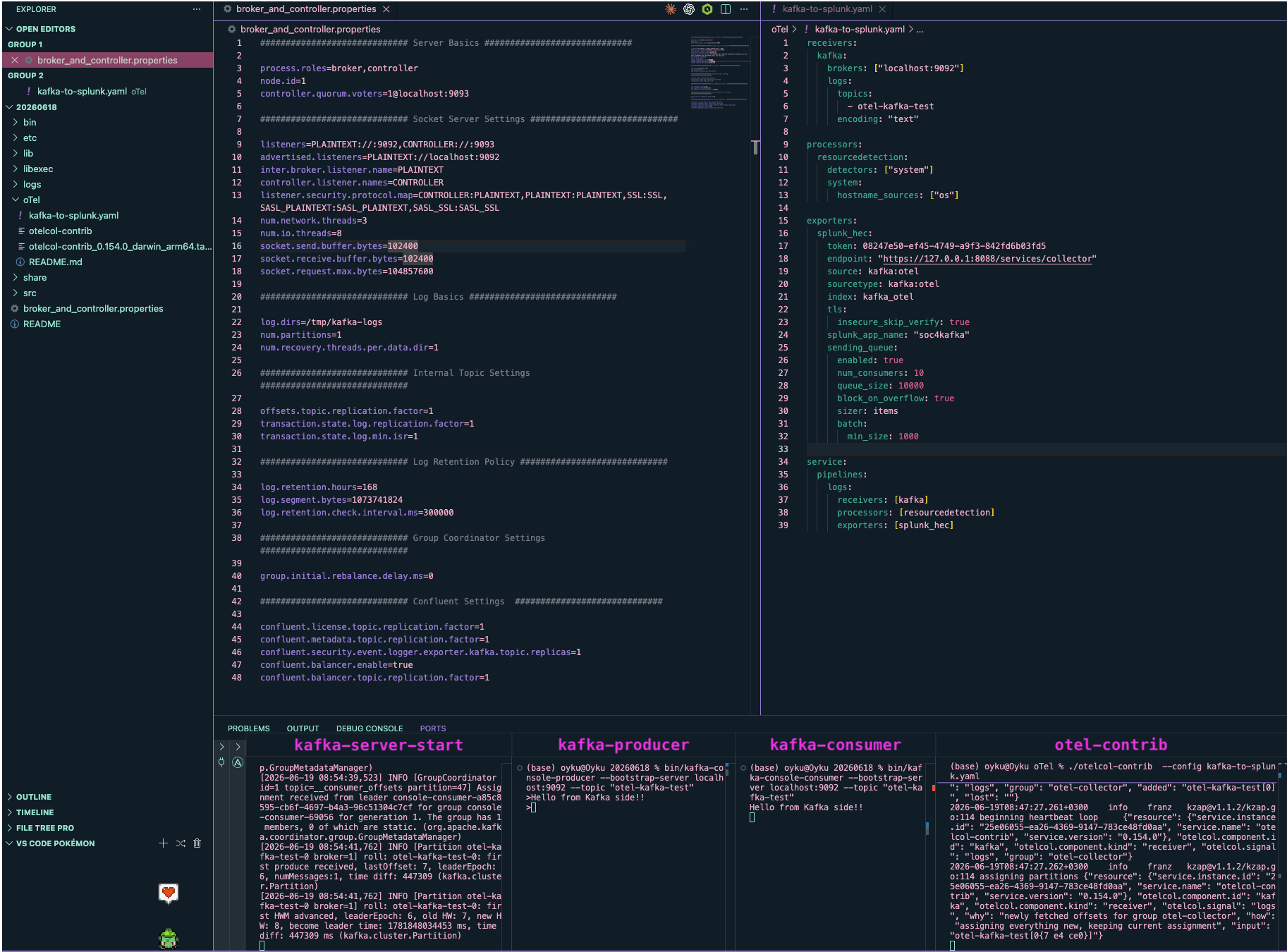Close the kafka-to-splunk.yaml tab
The height and width of the screenshot is (952, 1287).
click(882, 9)
